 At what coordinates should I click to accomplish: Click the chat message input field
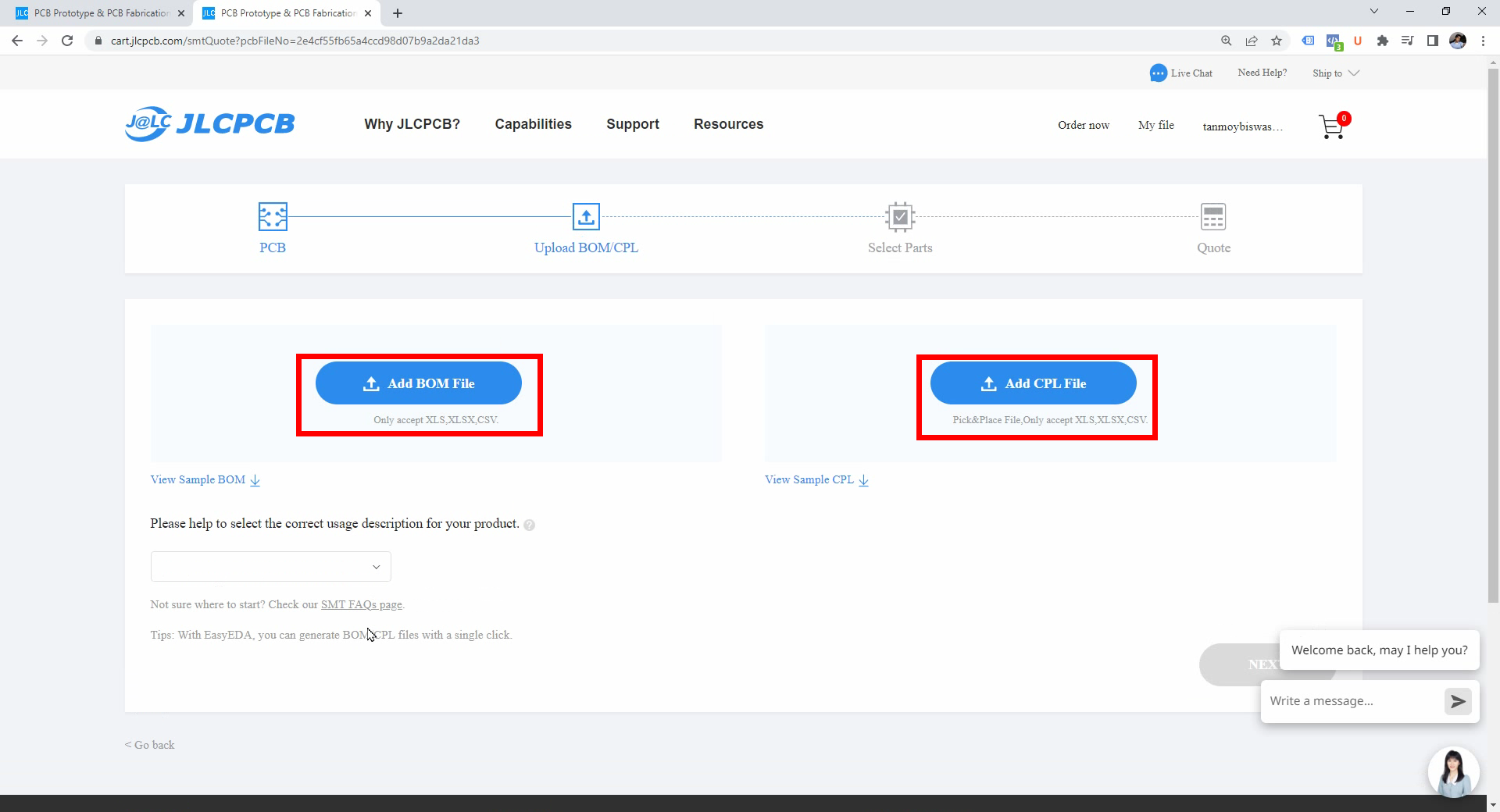pyautogui.click(x=1353, y=701)
